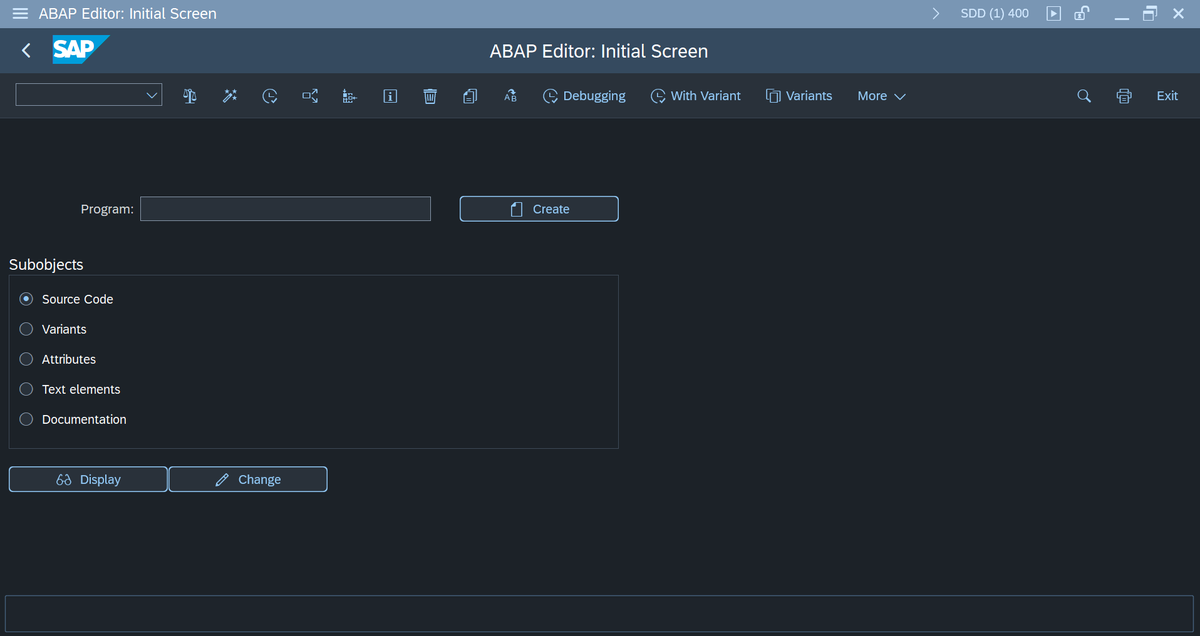Click the With Variant toolbar button
The width and height of the screenshot is (1200, 636).
tap(695, 96)
